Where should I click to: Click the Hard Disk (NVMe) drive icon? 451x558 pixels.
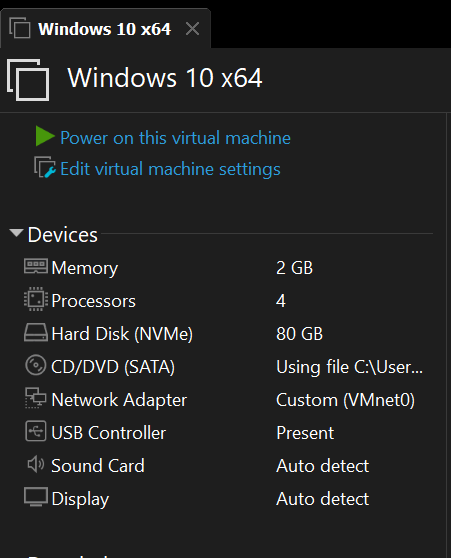coord(36,332)
